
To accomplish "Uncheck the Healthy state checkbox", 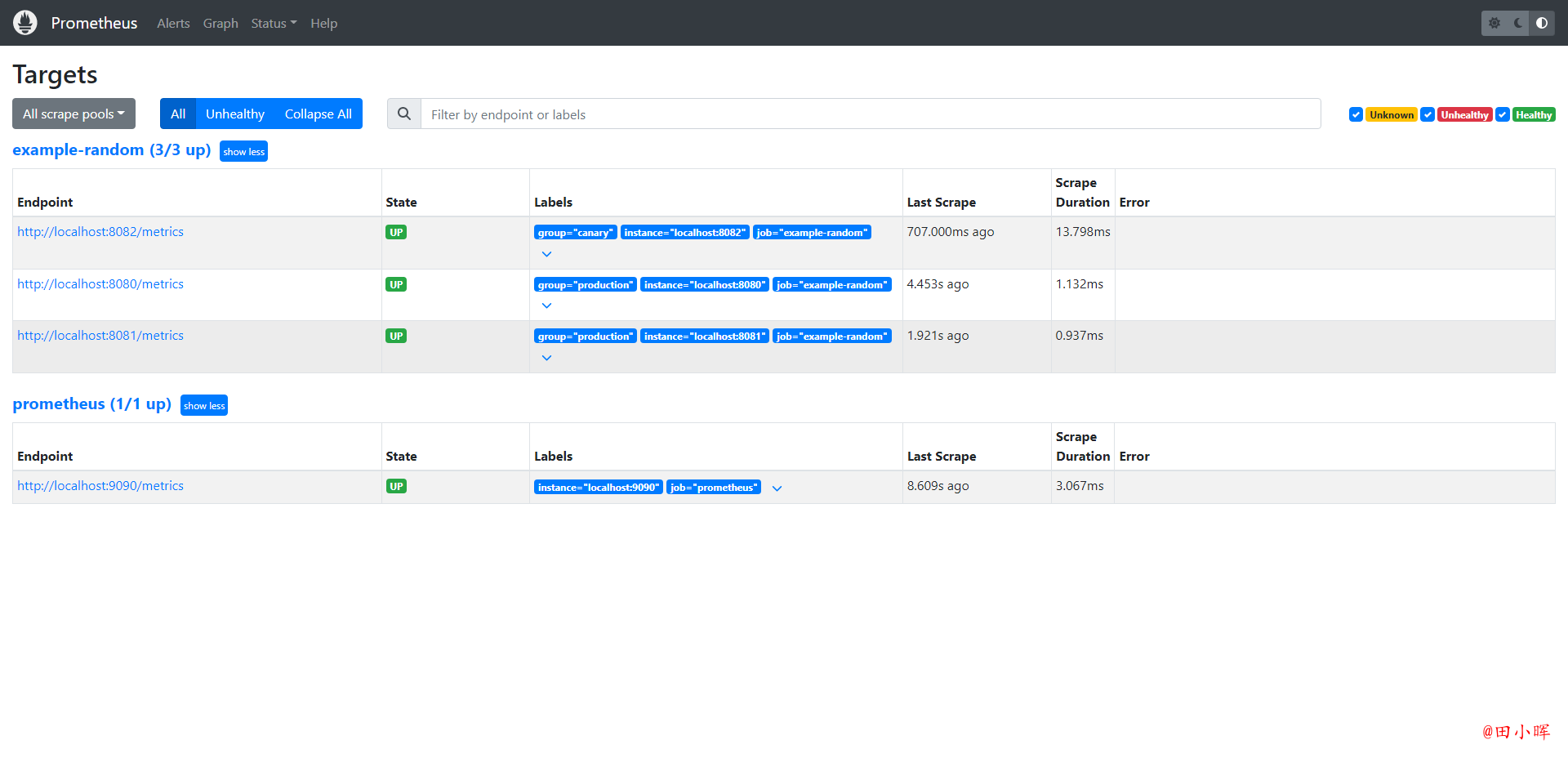I will click(1503, 115).
